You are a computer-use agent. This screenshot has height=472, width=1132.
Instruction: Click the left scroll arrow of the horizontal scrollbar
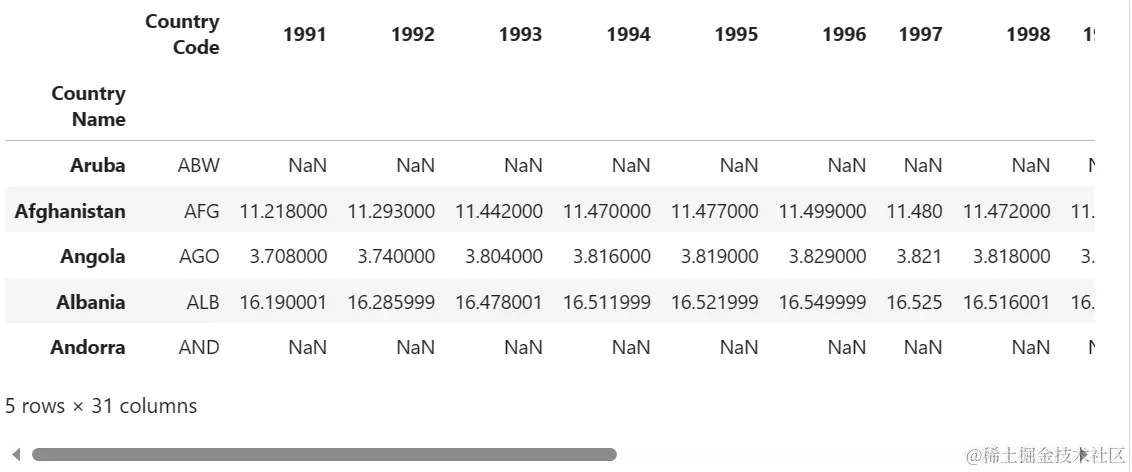(x=16, y=455)
